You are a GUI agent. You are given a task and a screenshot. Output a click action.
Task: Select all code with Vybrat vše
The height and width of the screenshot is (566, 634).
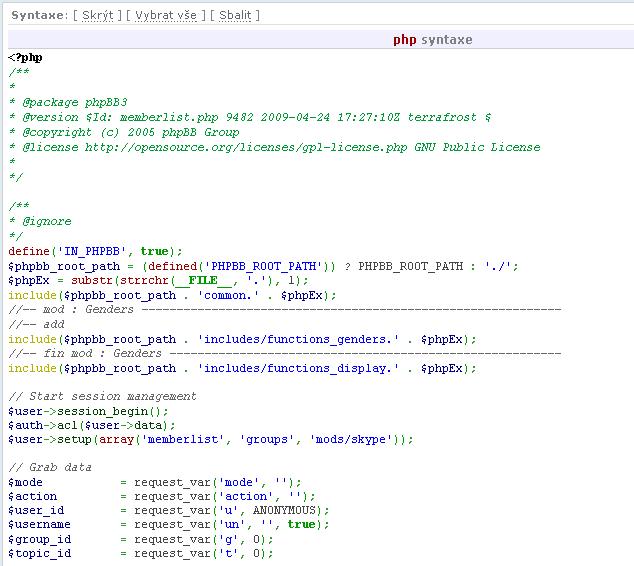tap(165, 15)
